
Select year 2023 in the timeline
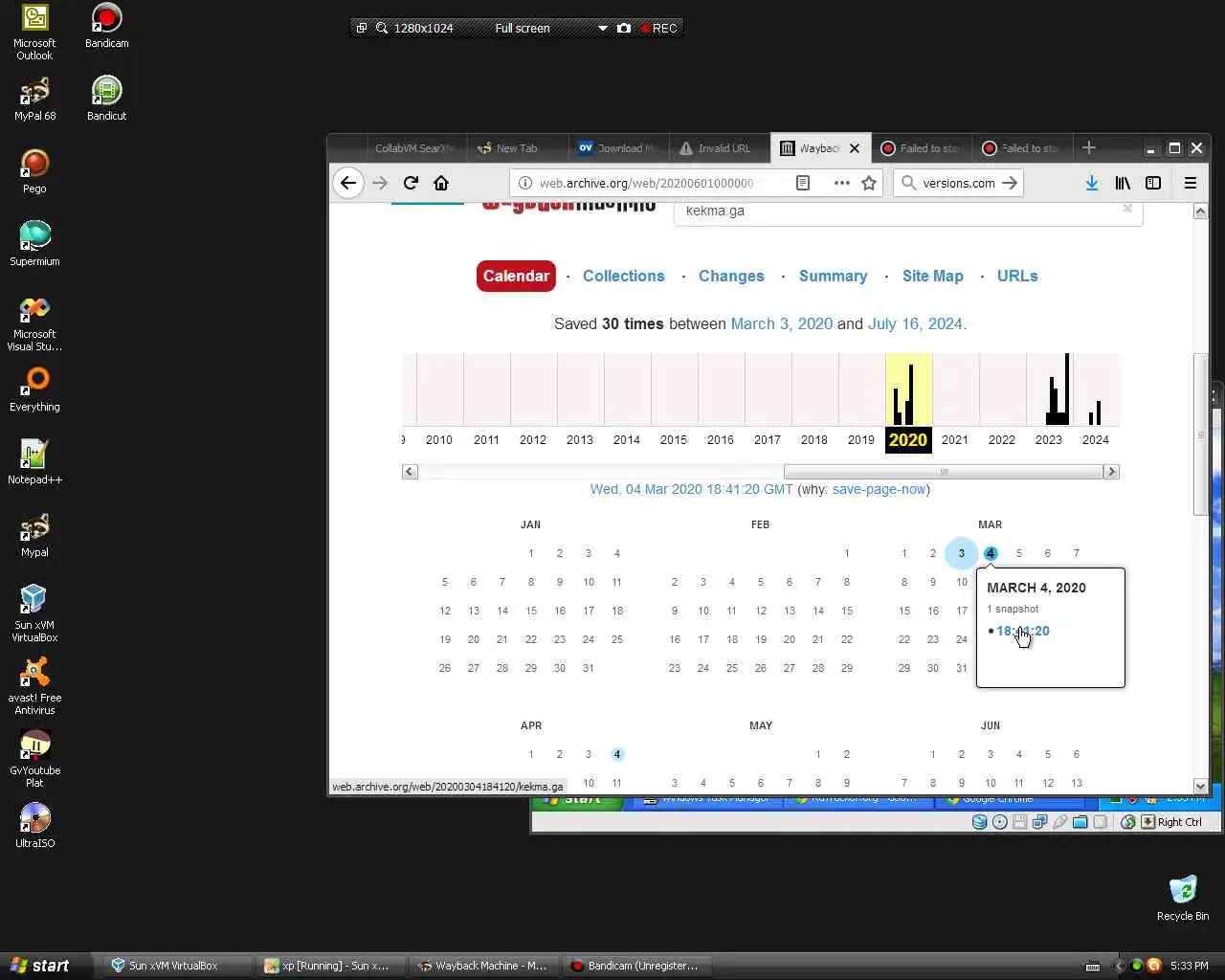point(1049,439)
